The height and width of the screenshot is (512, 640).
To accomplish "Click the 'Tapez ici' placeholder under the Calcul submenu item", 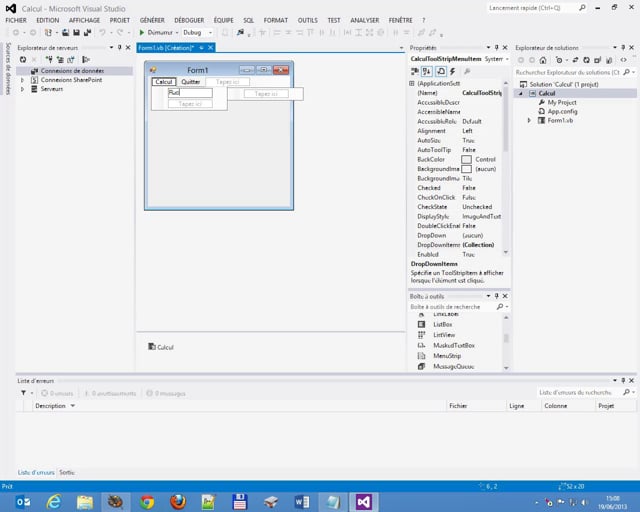I will (190, 104).
